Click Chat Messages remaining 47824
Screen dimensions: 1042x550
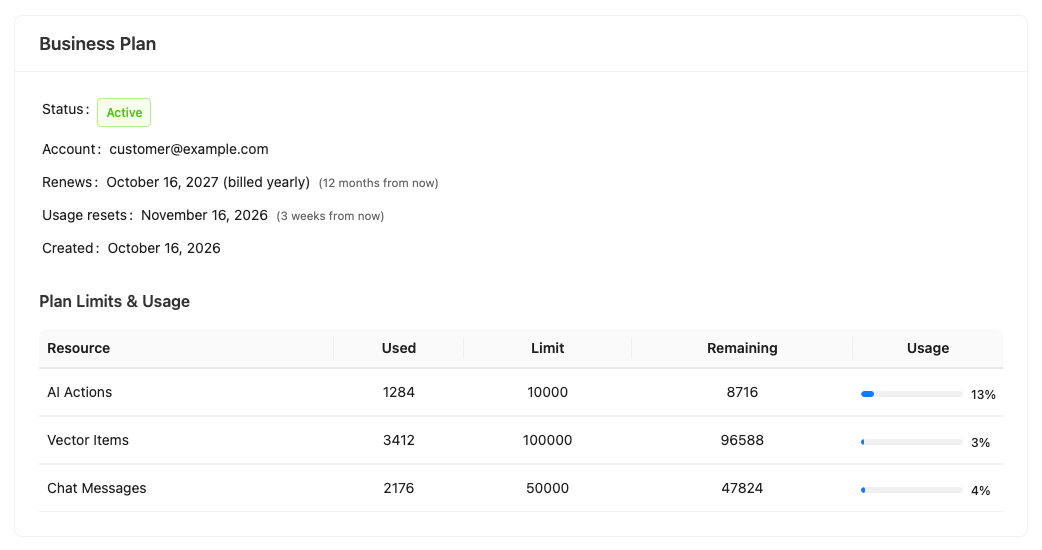(742, 488)
